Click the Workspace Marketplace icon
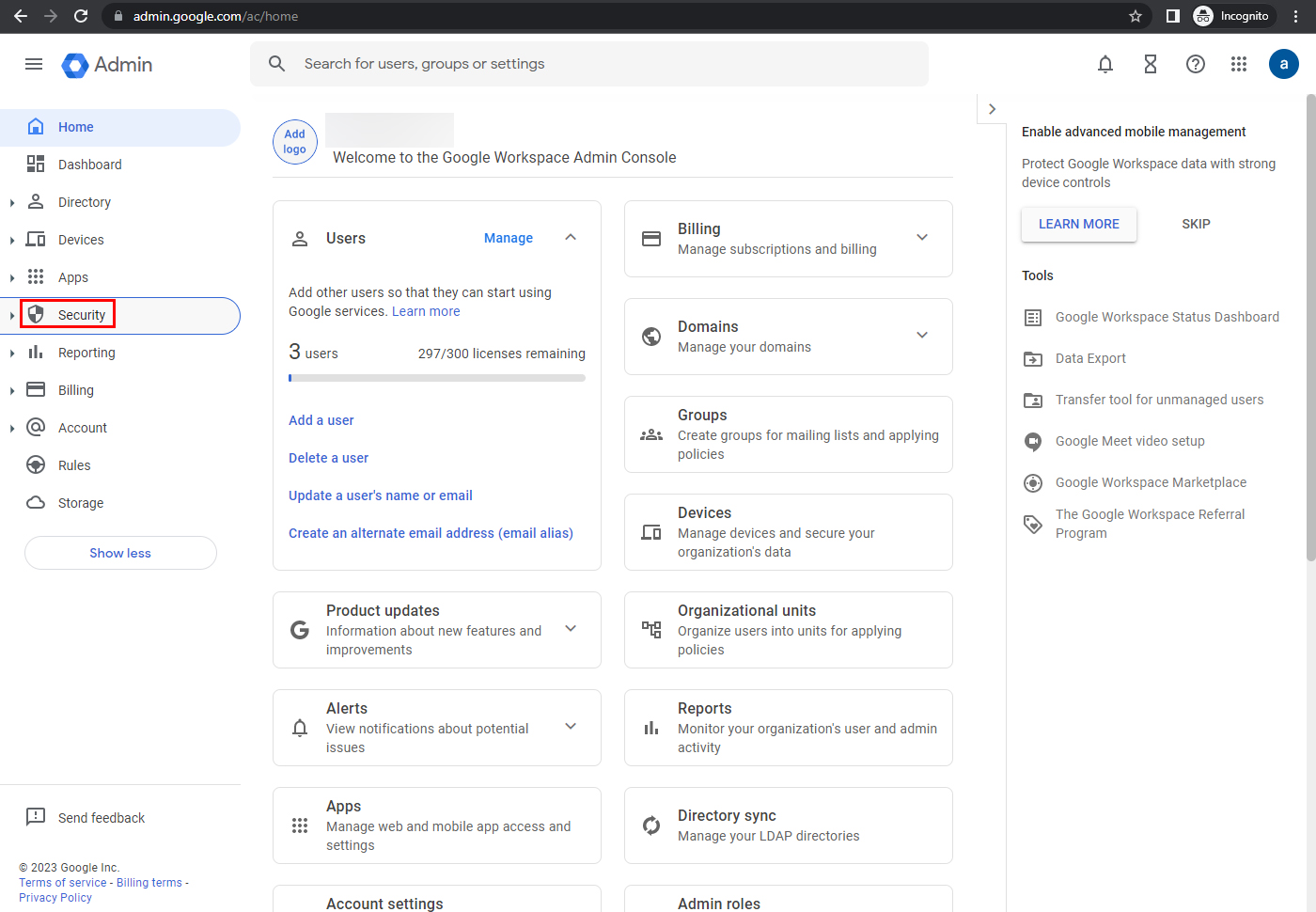This screenshot has width=1316, height=912. point(1033,482)
